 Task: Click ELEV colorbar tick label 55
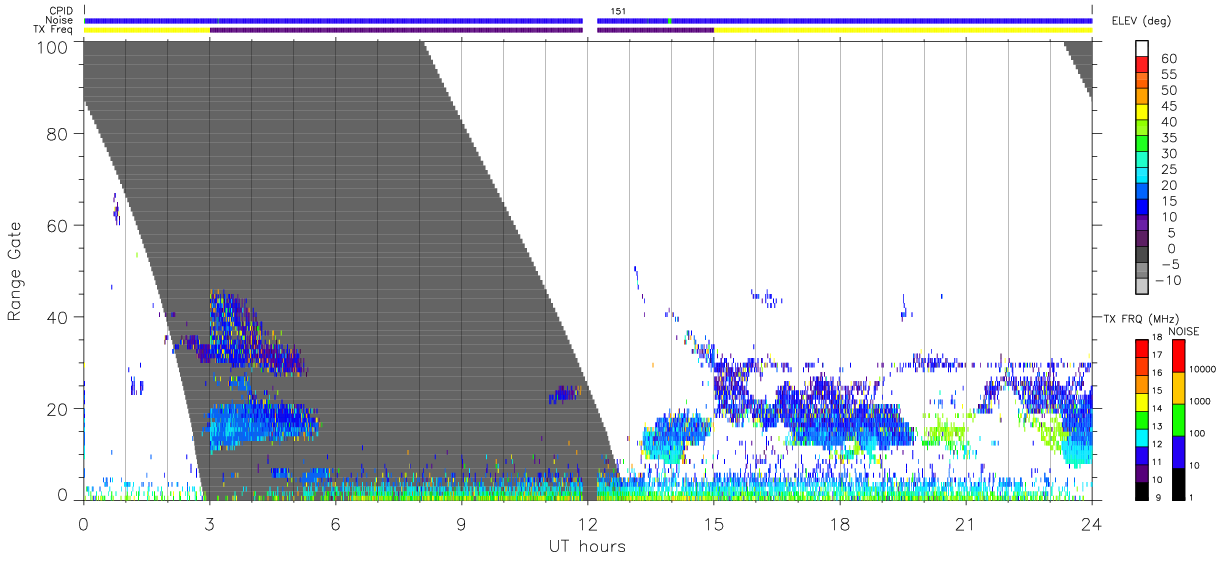click(x=1168, y=74)
